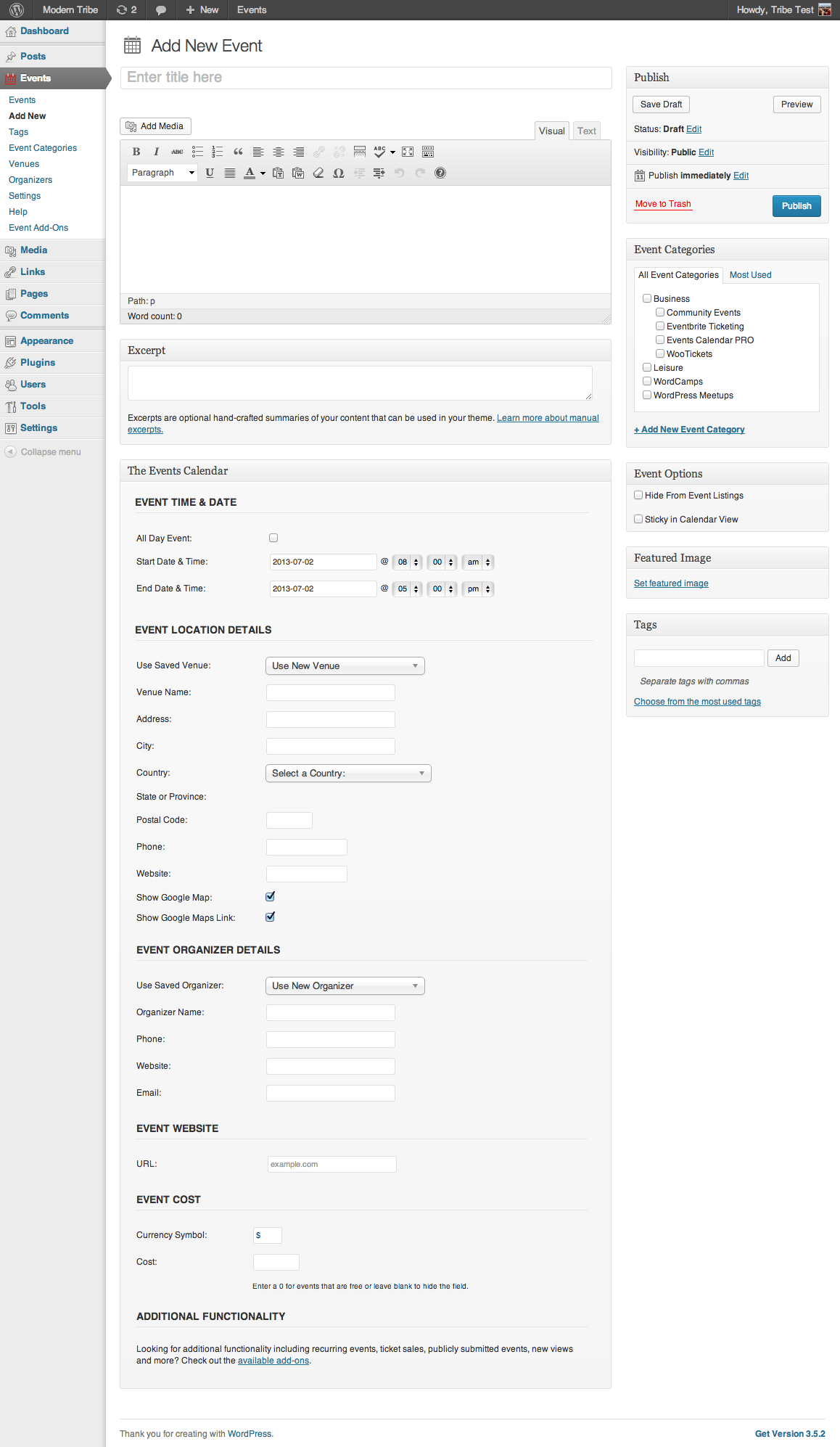Open the Use New Organizer dropdown

[x=345, y=986]
